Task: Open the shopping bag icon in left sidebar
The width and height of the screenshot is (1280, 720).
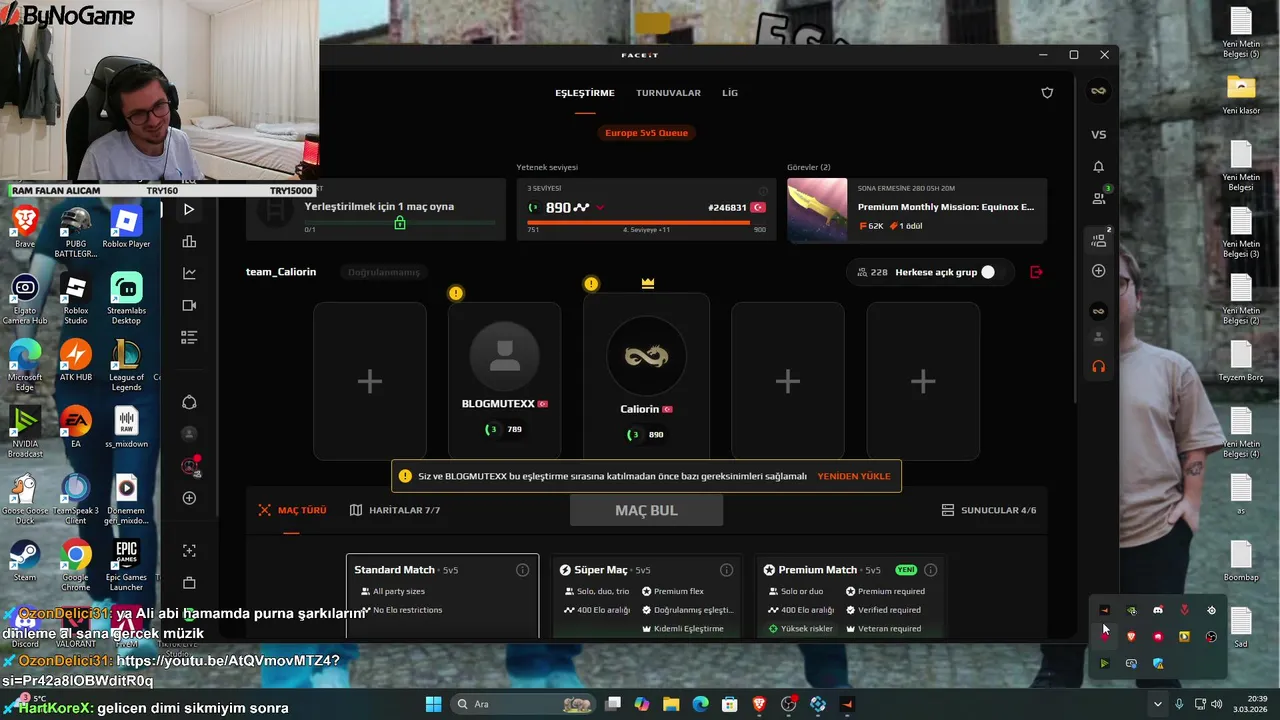Action: 189,582
